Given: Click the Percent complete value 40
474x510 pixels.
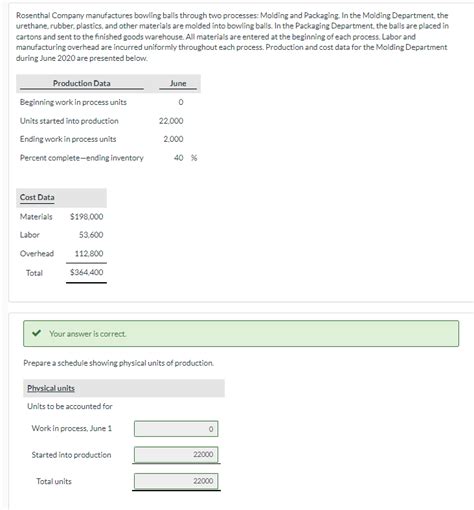Looking at the screenshot, I should (179, 157).
